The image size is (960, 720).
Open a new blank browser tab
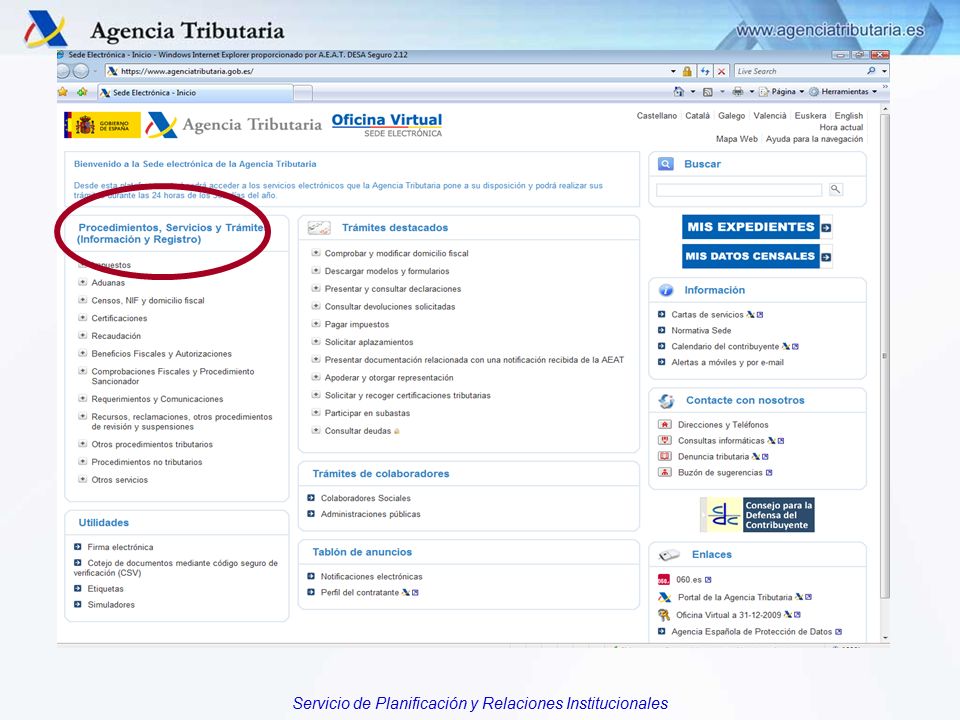[303, 93]
